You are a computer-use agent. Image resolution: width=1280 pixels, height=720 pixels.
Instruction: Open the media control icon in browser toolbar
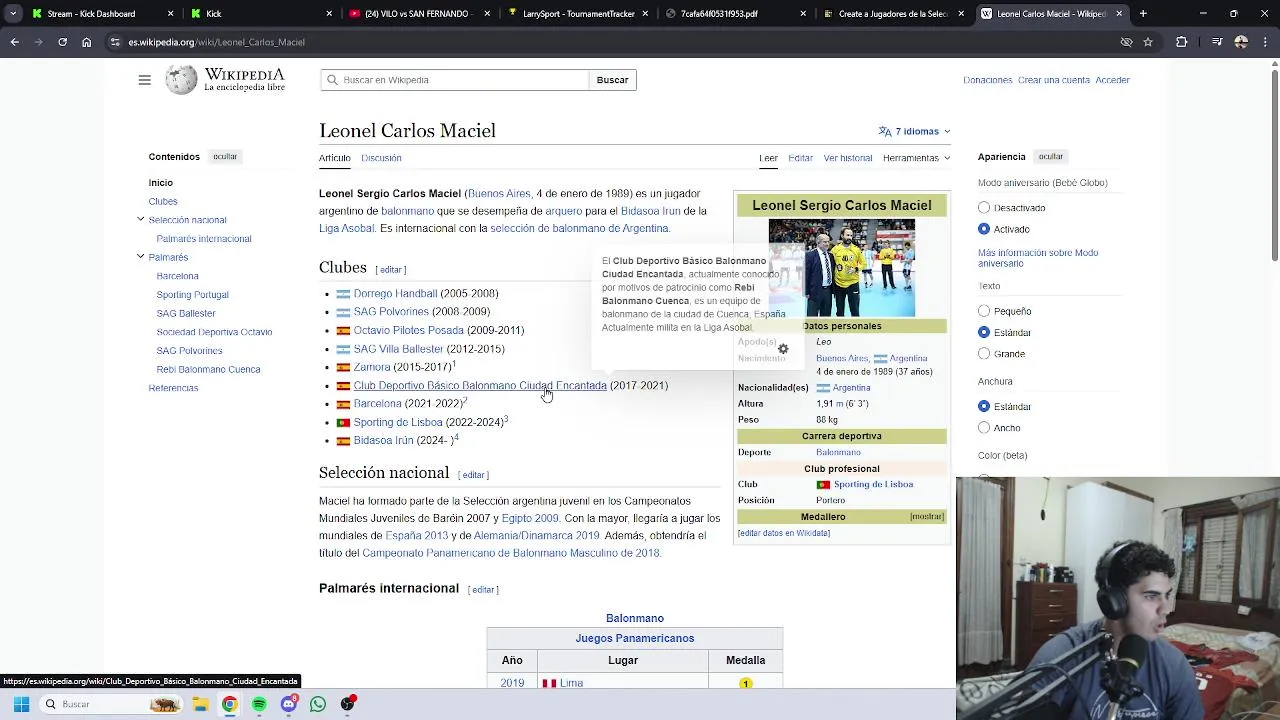pos(1216,42)
